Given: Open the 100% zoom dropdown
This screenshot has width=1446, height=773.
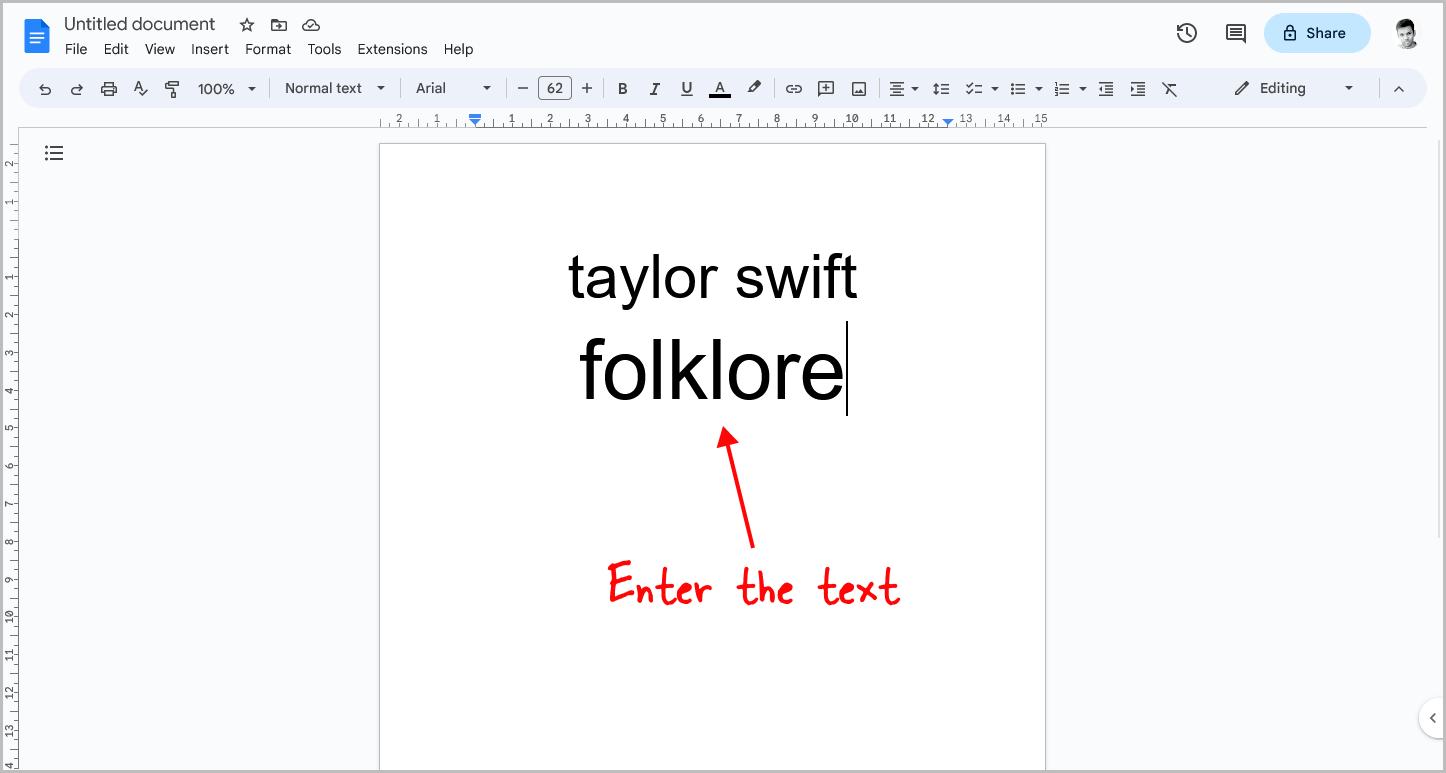Looking at the screenshot, I should 227,89.
